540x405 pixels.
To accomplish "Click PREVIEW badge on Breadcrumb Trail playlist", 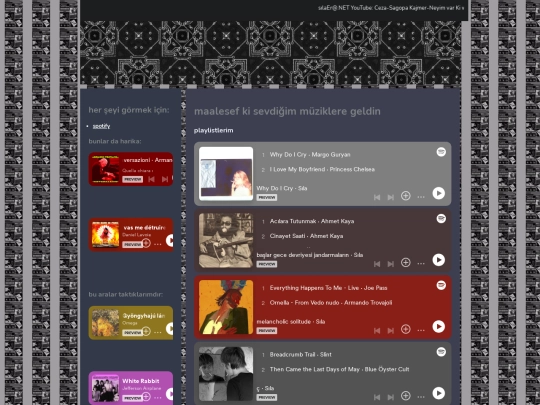I will (267, 397).
